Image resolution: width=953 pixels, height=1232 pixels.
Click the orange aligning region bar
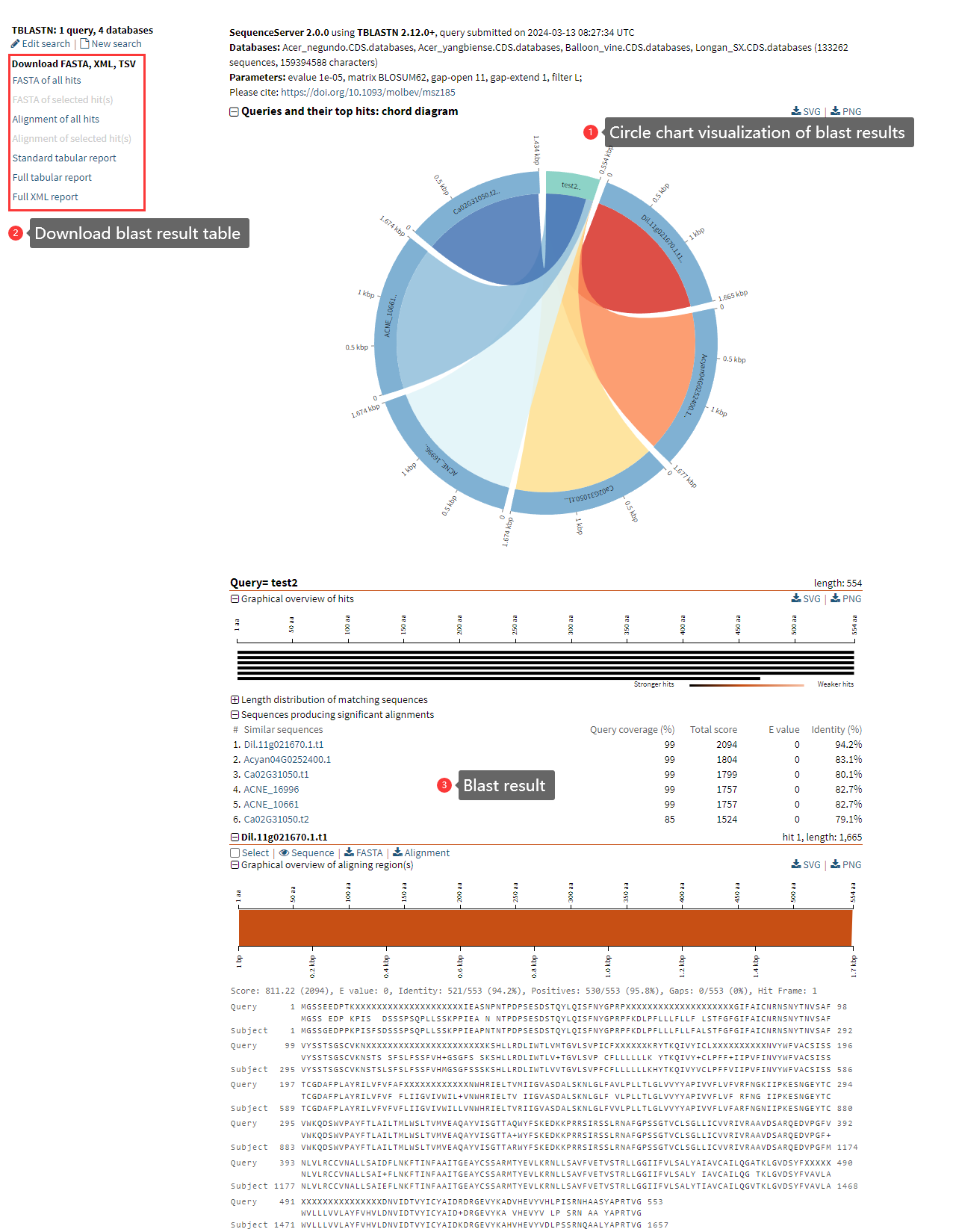click(x=545, y=927)
